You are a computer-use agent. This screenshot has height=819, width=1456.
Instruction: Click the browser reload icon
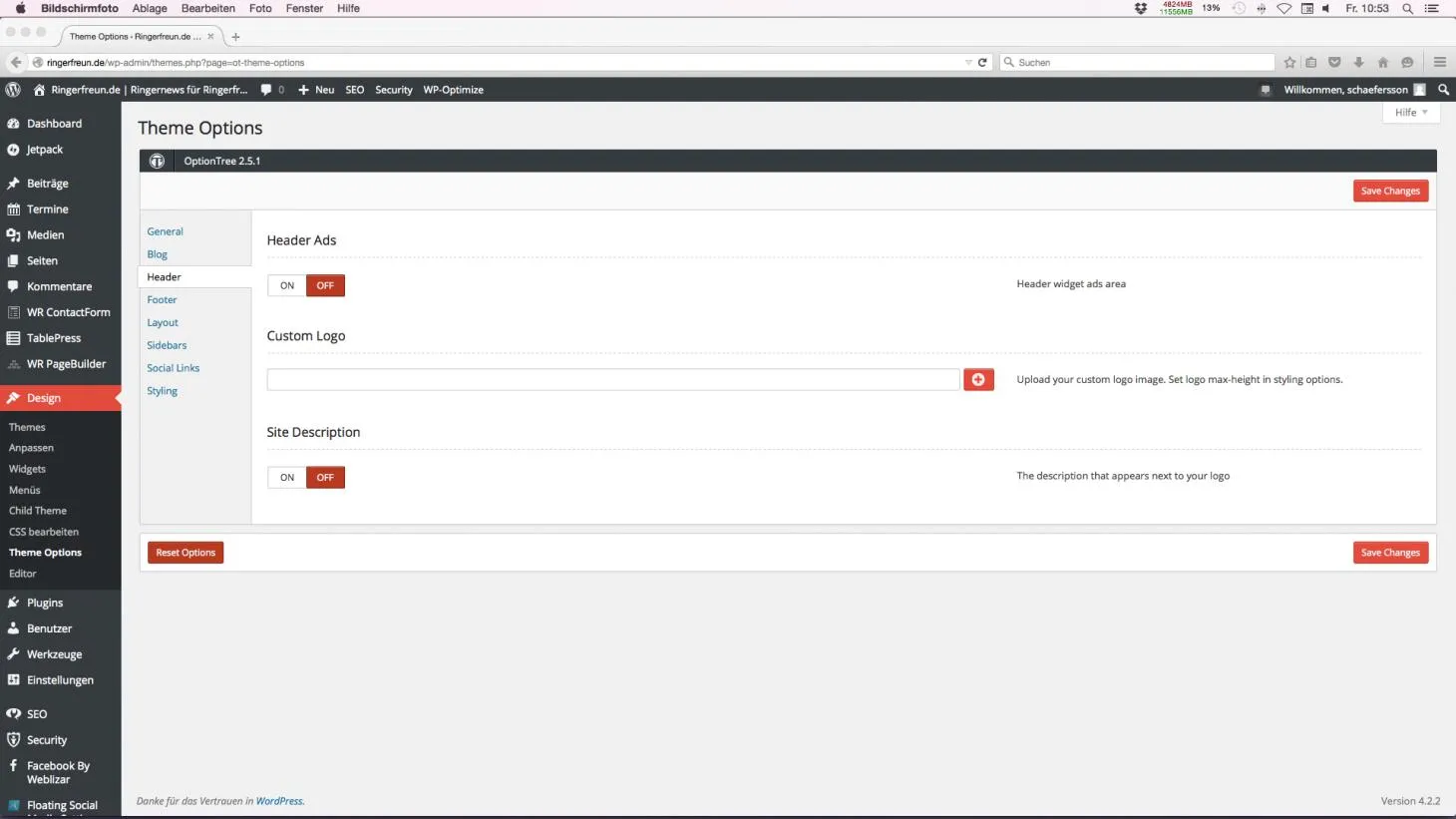pos(982,62)
